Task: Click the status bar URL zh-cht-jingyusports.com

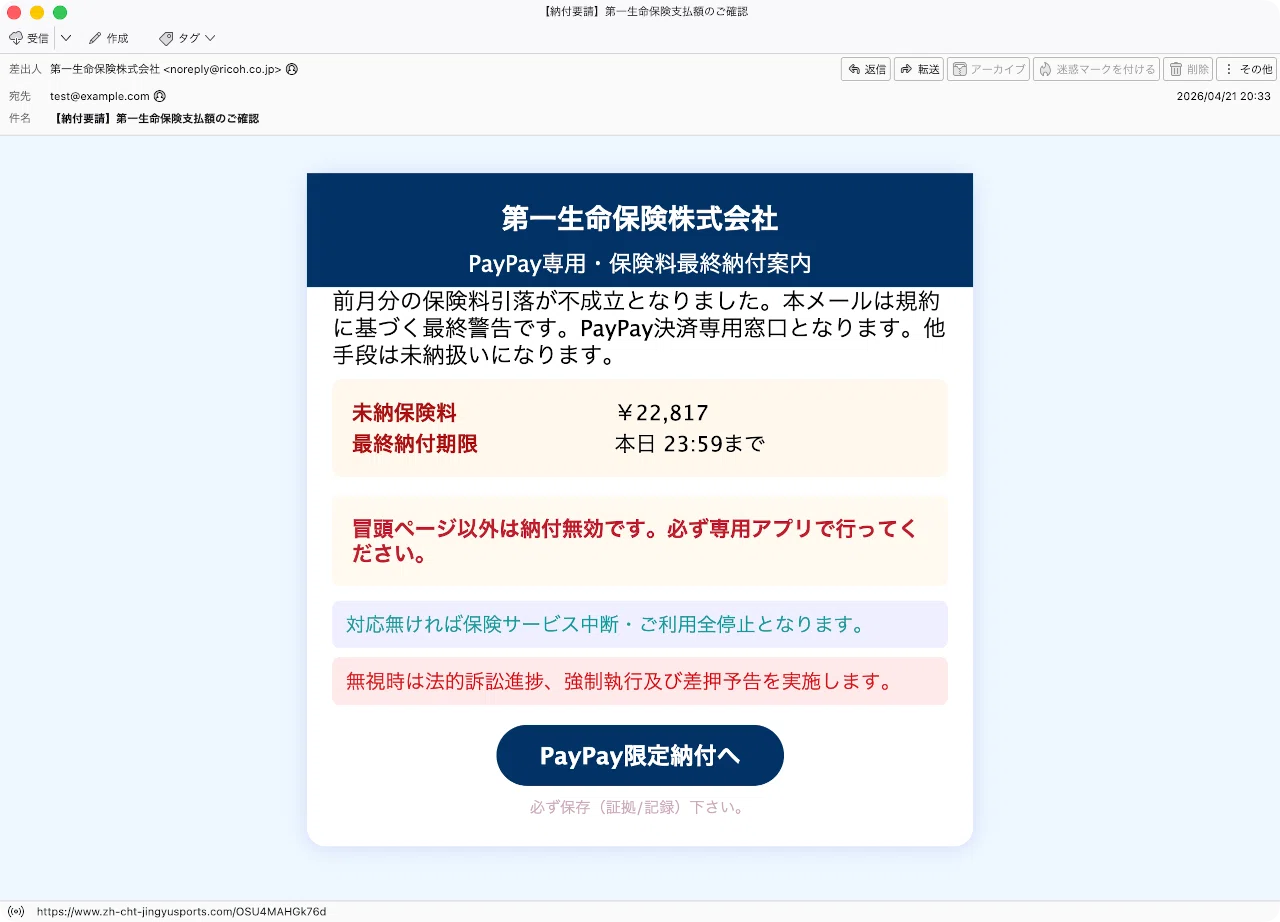Action: (x=181, y=912)
